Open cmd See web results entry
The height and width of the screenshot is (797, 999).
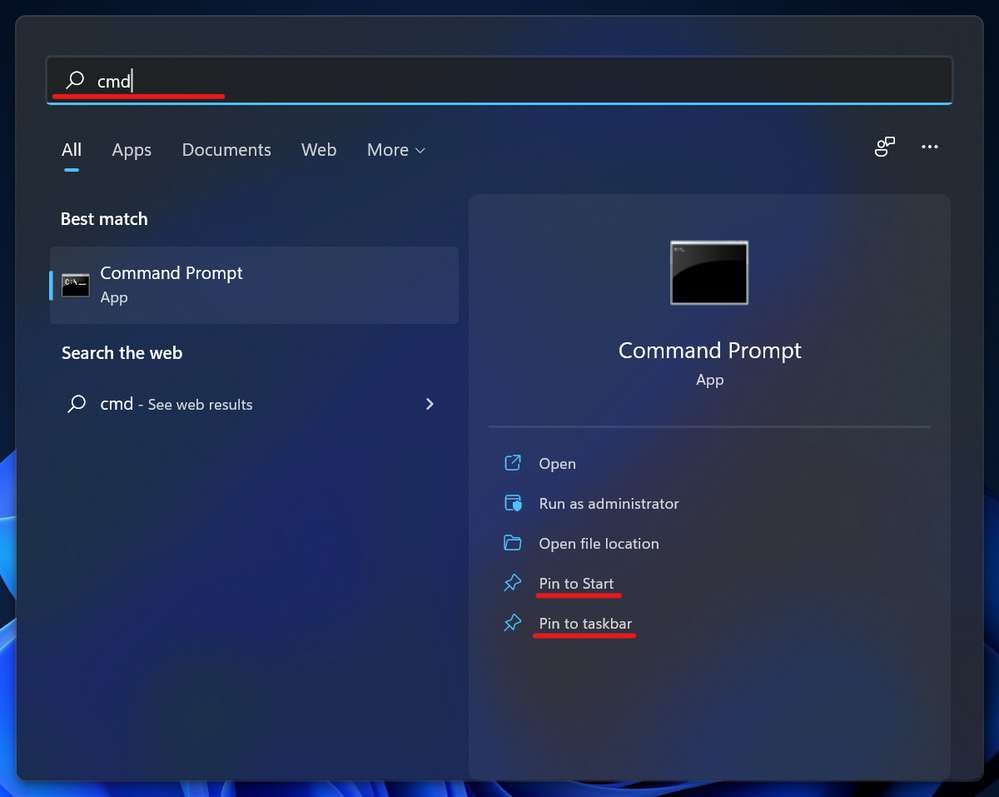click(x=254, y=404)
